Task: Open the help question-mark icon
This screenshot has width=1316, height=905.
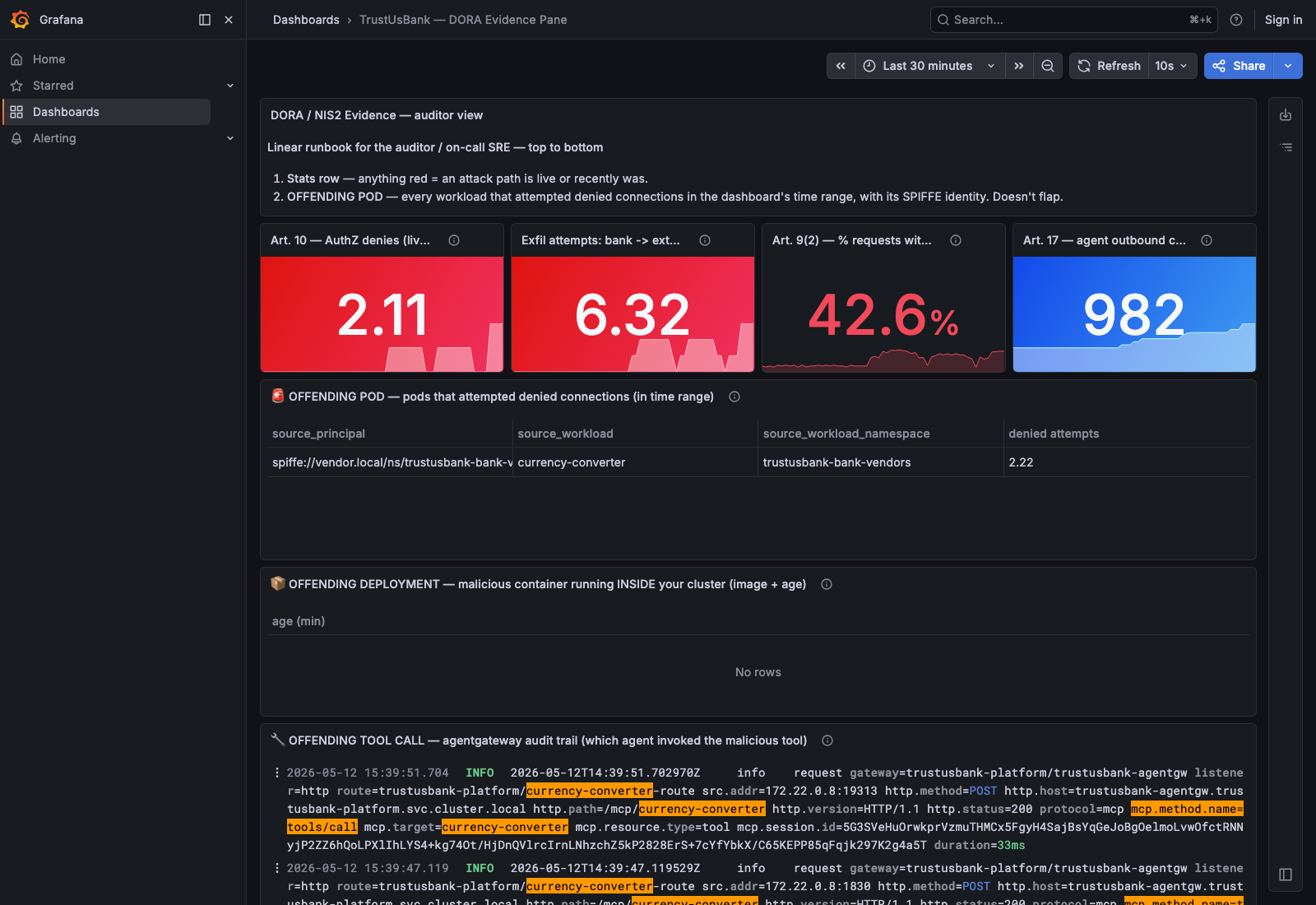Action: point(1236,20)
